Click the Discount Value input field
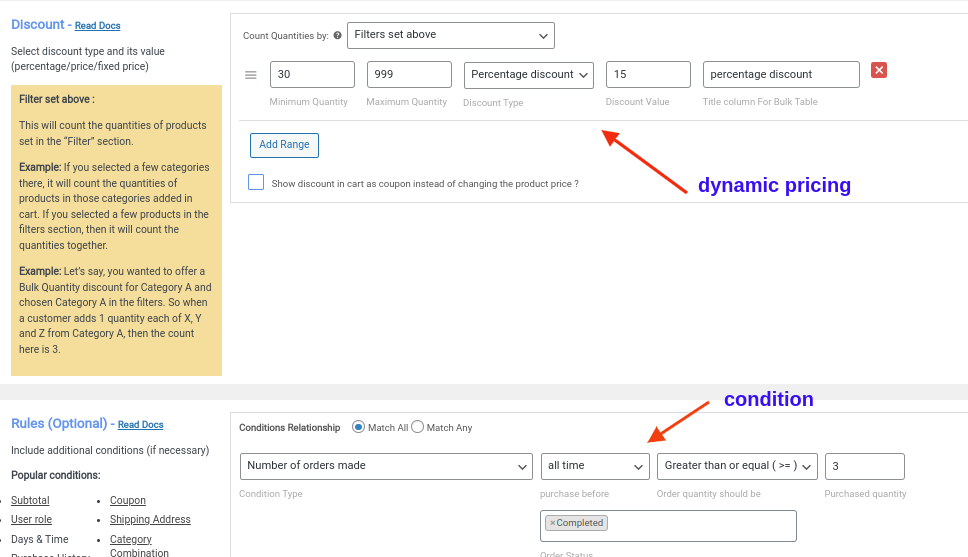 [x=648, y=75]
